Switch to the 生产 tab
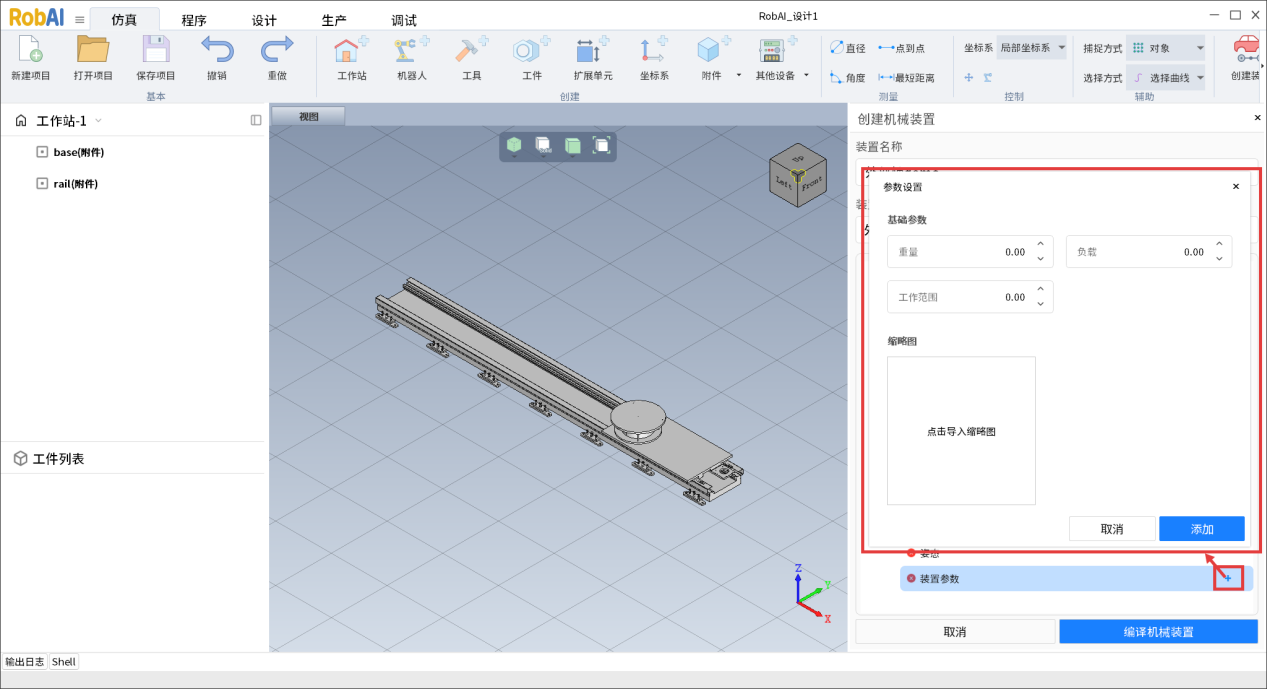 334,20
